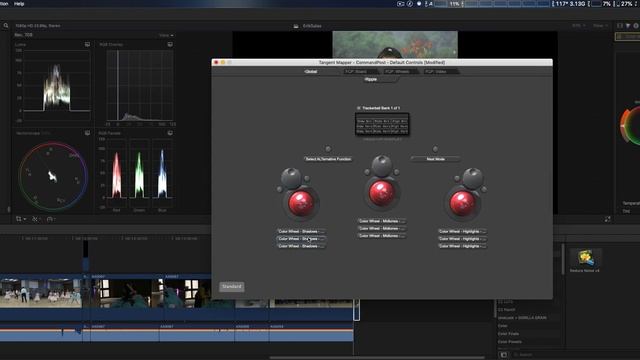Screen dimensions: 640x360
Task: Open the RGB Parade scope settings icon
Action: (x=170, y=133)
